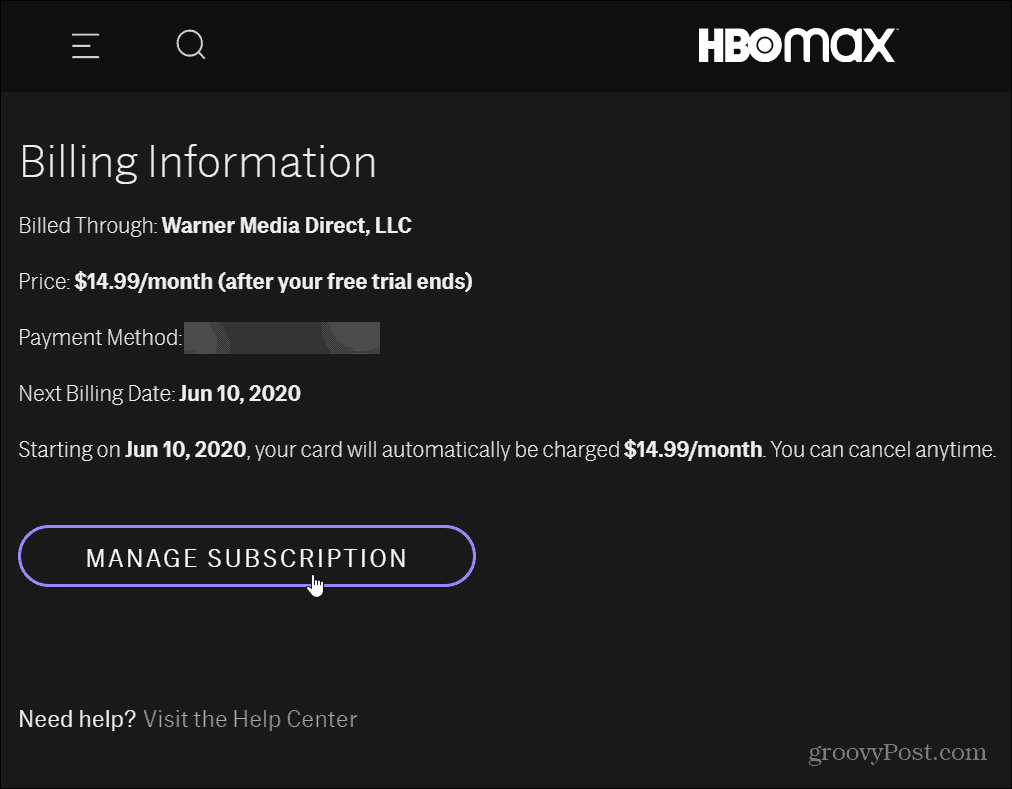Image resolution: width=1012 pixels, height=789 pixels.
Task: Click the Warner Media Direct, LLC text
Action: coord(287,225)
